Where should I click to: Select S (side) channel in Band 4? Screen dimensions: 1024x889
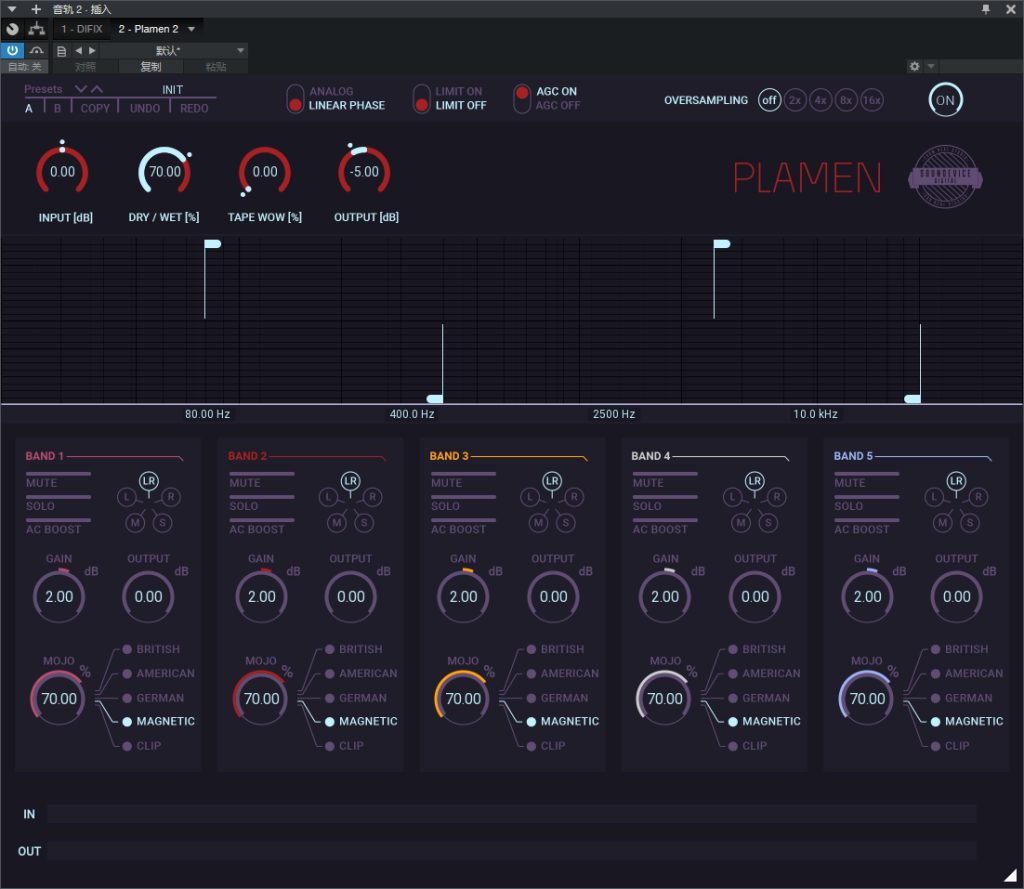[x=768, y=523]
